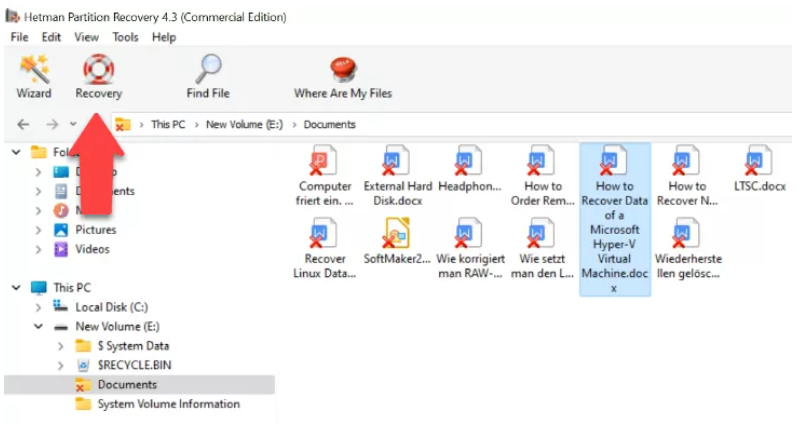
Task: Collapse the This PC tree node
Action: [x=16, y=288]
